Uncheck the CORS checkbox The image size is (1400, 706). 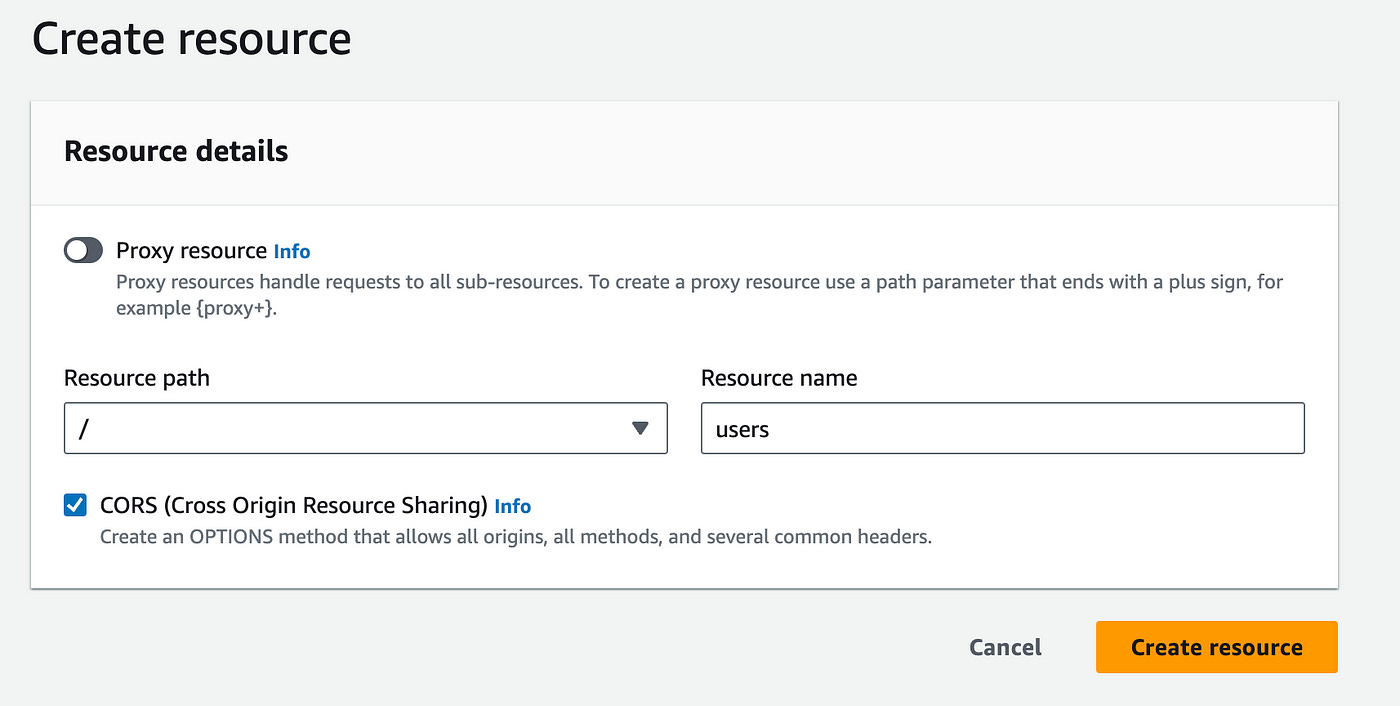pos(75,505)
